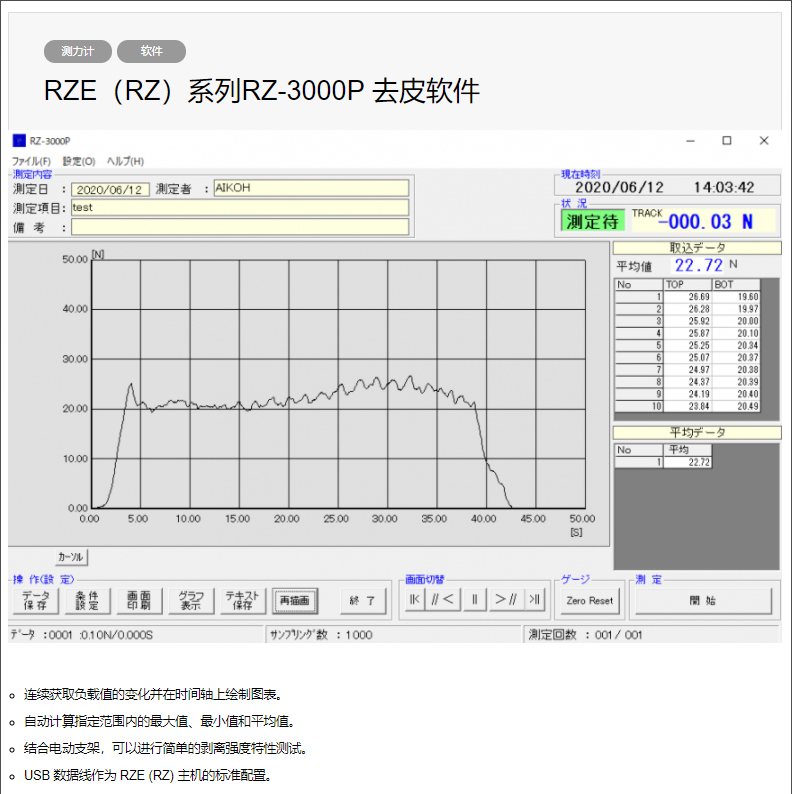Select TOP value 24.19 in row 9

click(x=687, y=394)
